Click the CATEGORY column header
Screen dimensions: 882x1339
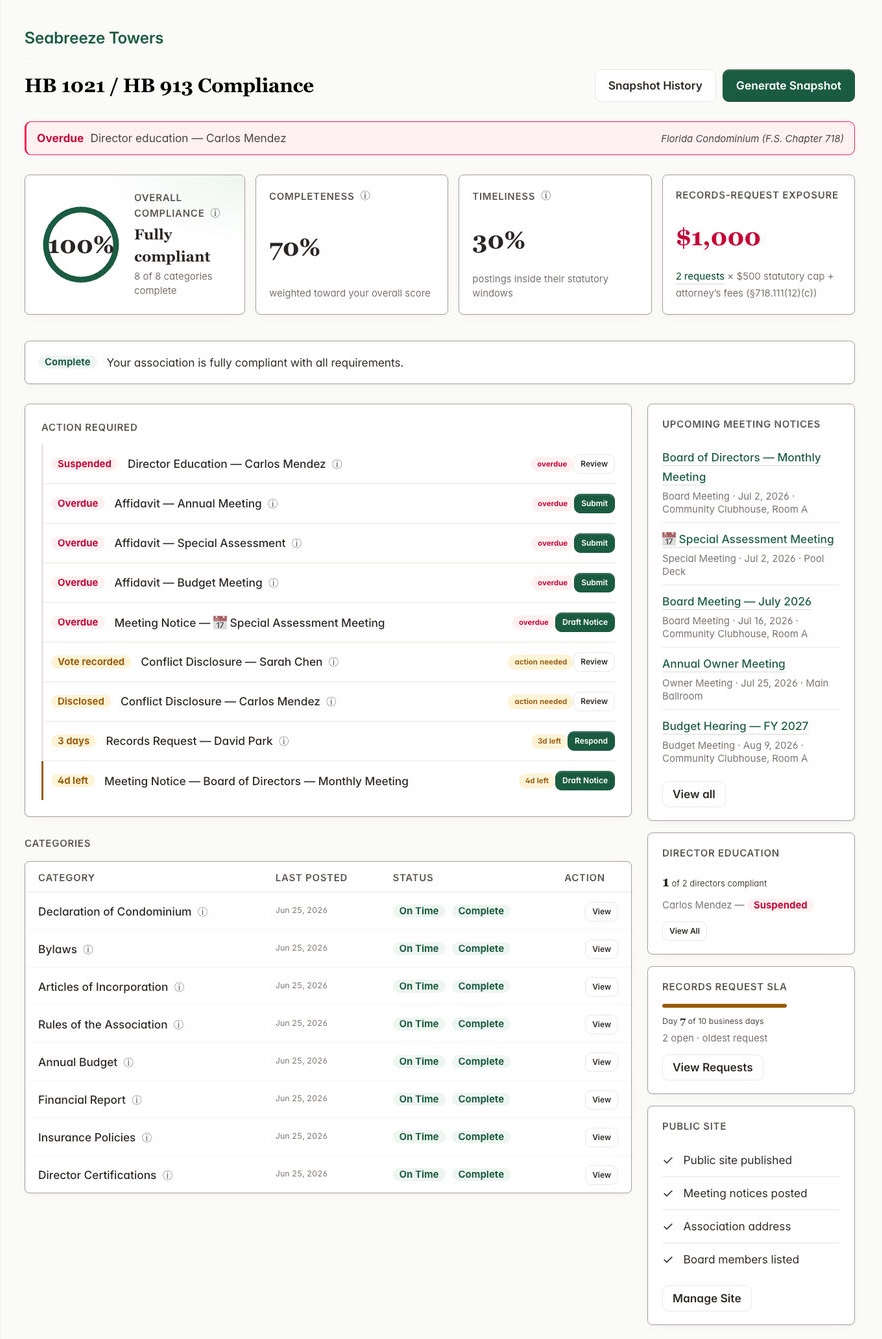coord(66,878)
